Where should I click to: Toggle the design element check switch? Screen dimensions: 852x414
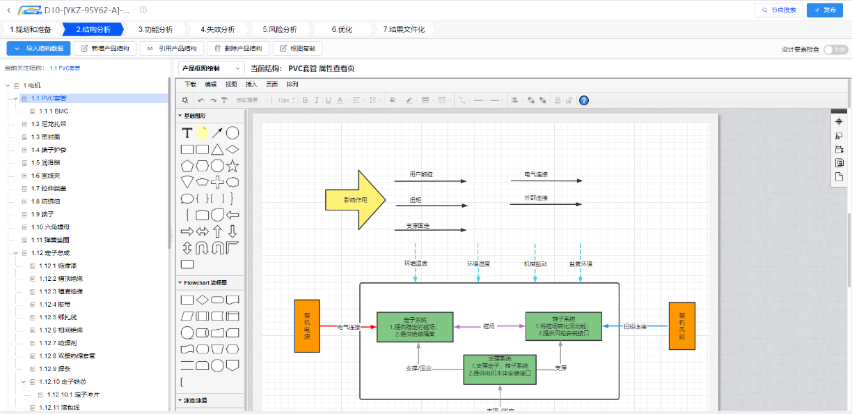(834, 49)
